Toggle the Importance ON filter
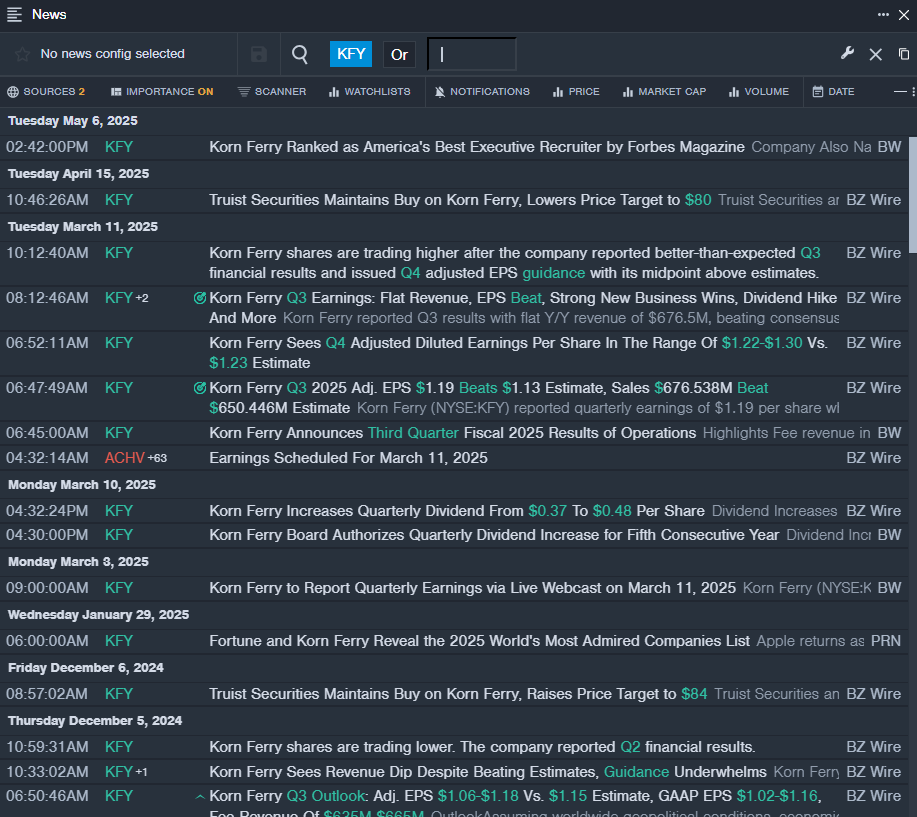This screenshot has height=817, width=917. 162,92
